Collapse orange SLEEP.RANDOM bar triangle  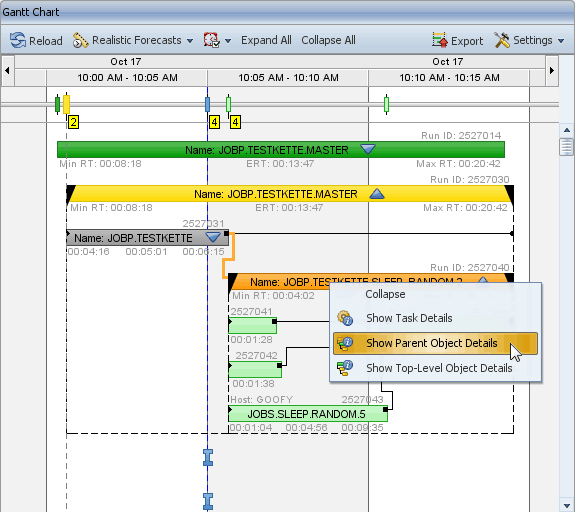[483, 280]
